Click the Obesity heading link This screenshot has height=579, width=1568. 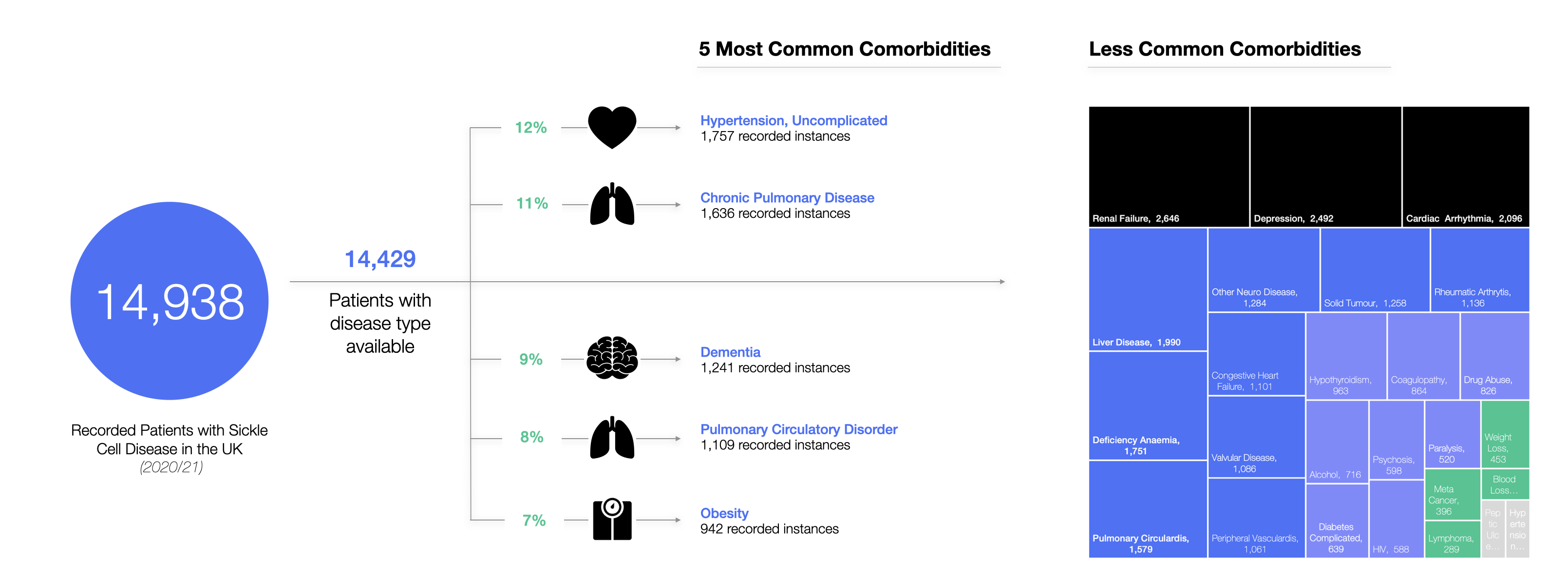724,513
